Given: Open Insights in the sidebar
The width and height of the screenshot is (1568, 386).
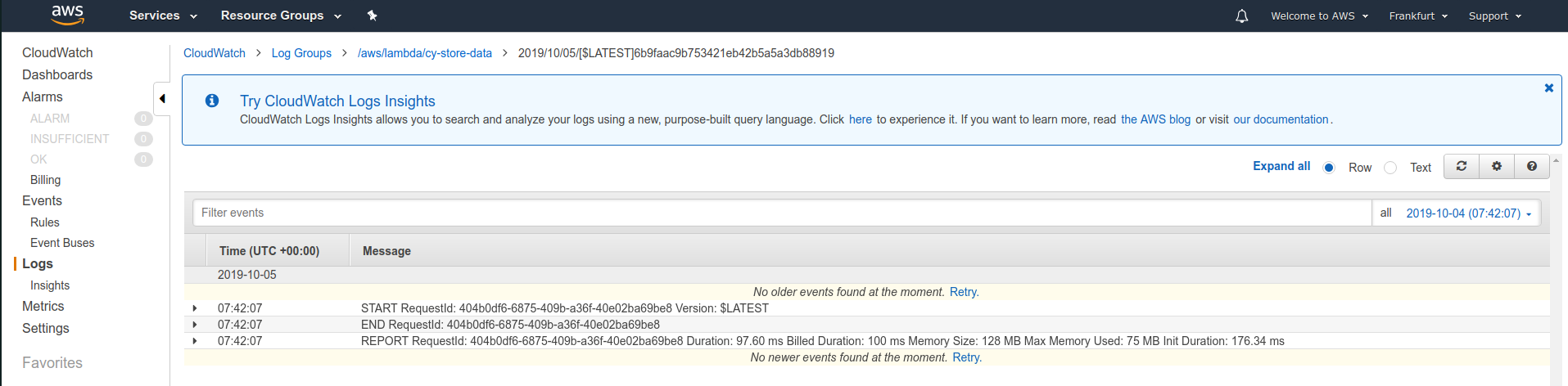Looking at the screenshot, I should [x=50, y=285].
